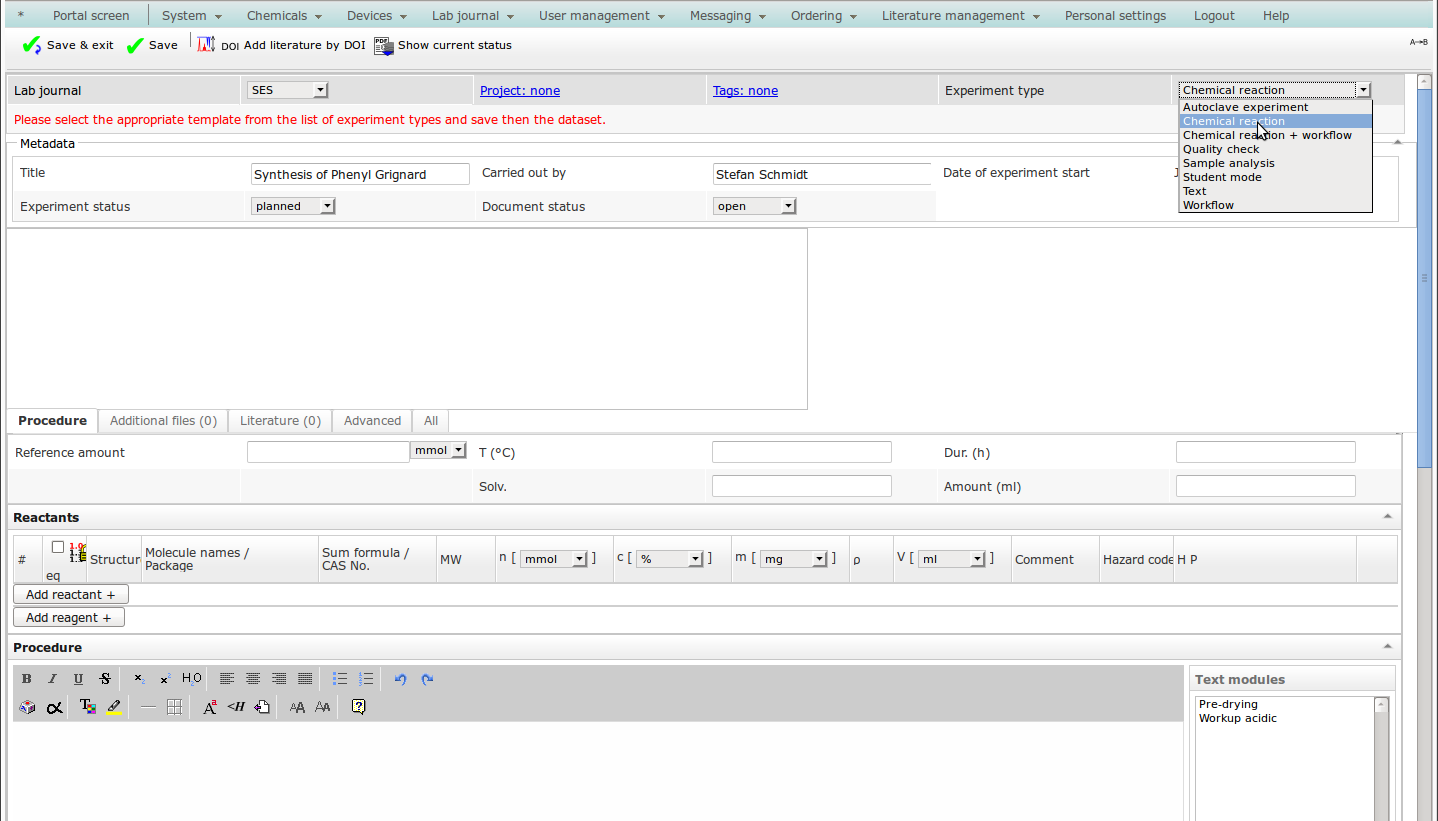Insert a table using the grid icon
The width and height of the screenshot is (1438, 821).
(x=174, y=707)
